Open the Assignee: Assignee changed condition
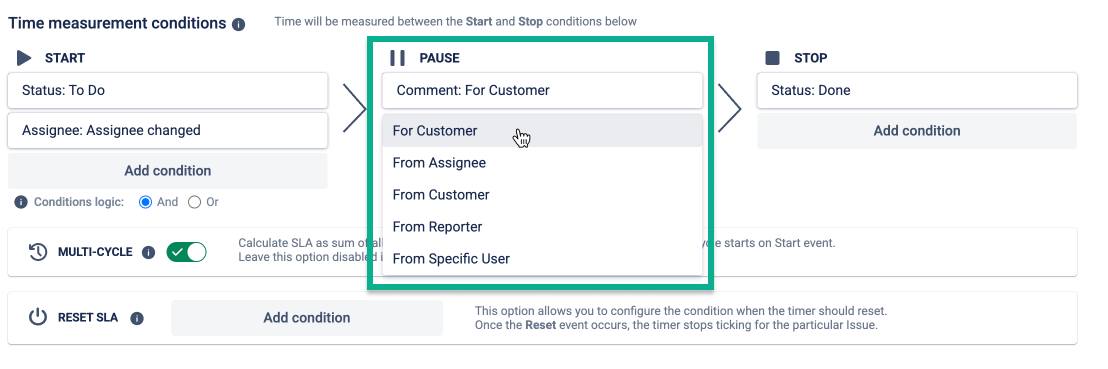 click(x=167, y=130)
